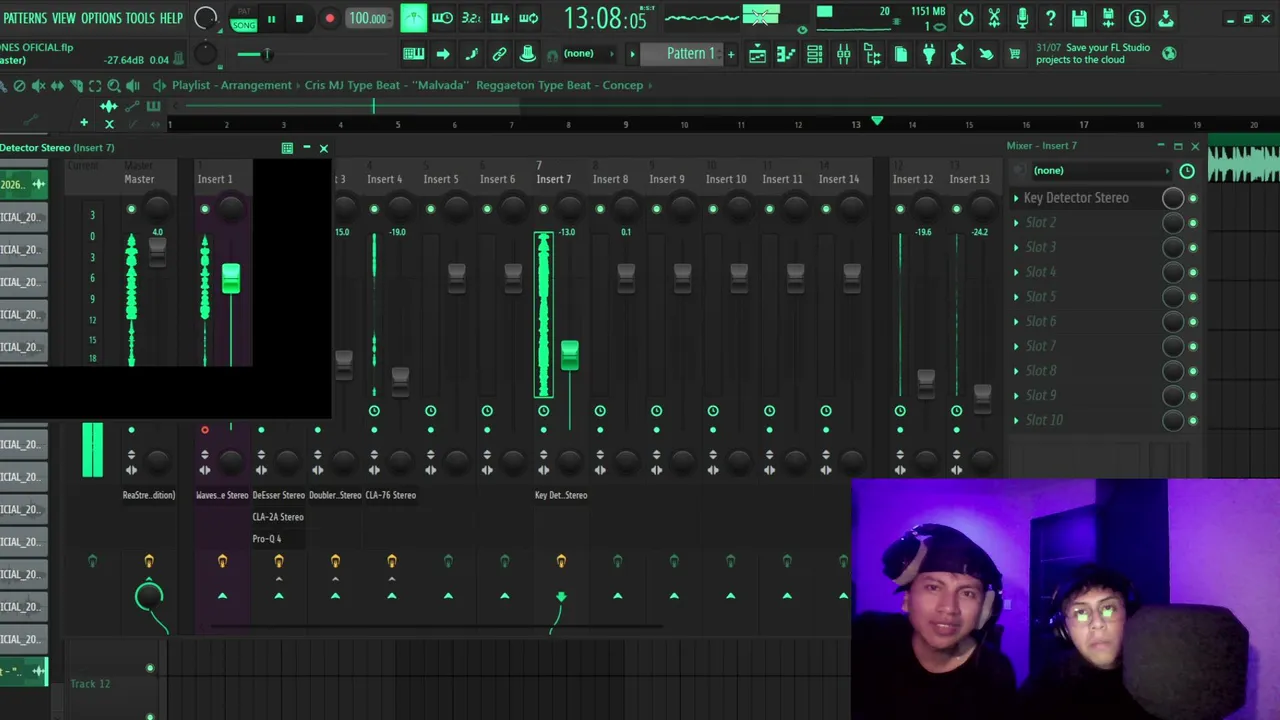1280x720 pixels.
Task: Click the undo history icon
Action: pyautogui.click(x=966, y=18)
